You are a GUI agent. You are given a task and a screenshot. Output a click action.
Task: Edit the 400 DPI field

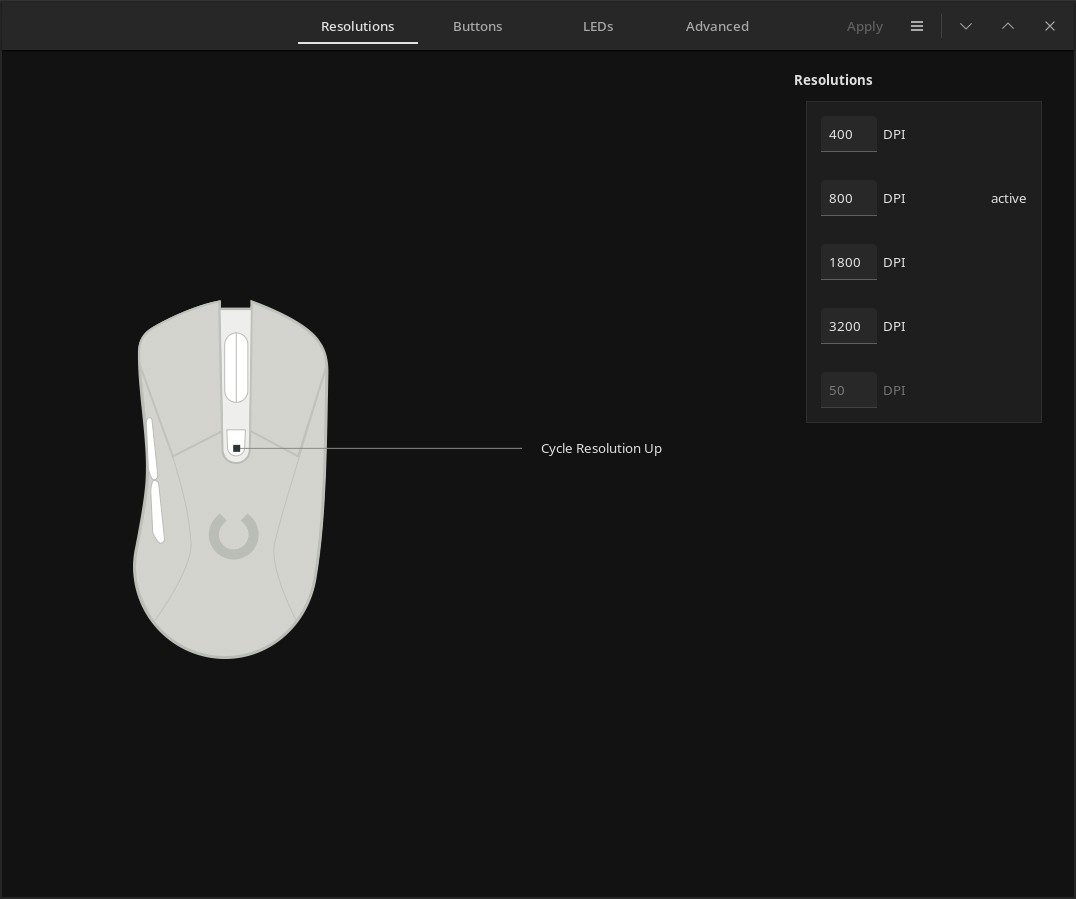848,134
